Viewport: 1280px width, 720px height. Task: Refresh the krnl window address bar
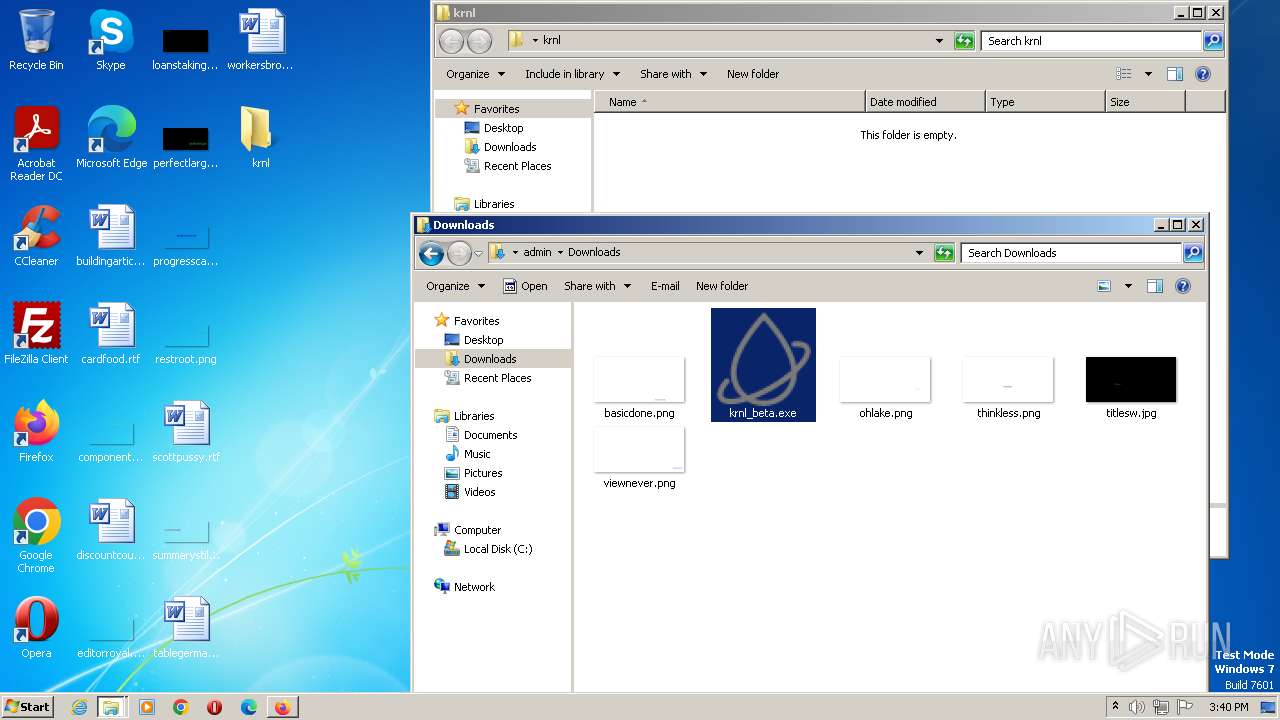pyautogui.click(x=964, y=41)
